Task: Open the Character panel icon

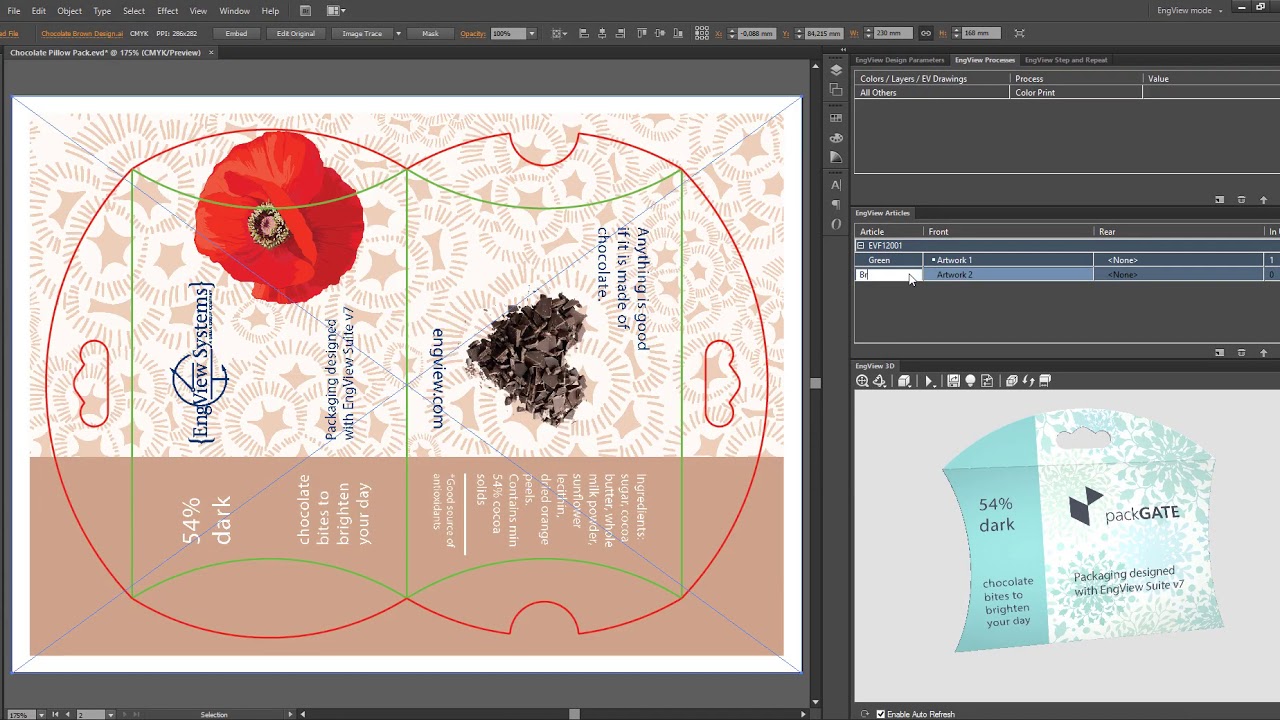Action: (836, 185)
